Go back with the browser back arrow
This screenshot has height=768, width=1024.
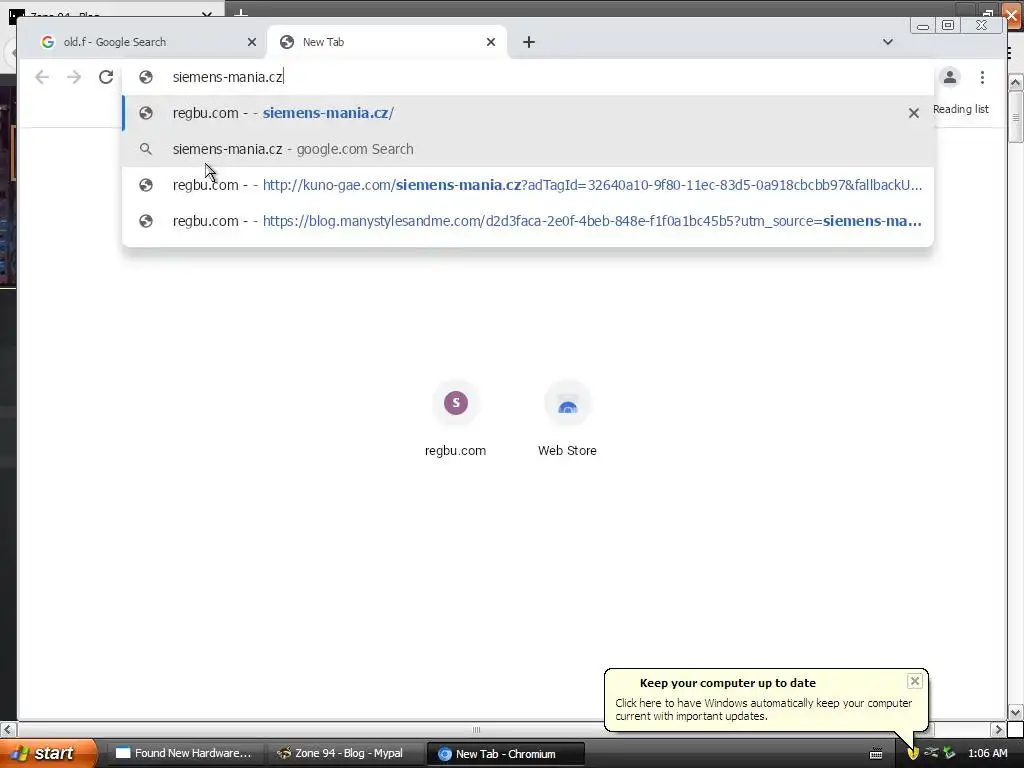pyautogui.click(x=42, y=77)
